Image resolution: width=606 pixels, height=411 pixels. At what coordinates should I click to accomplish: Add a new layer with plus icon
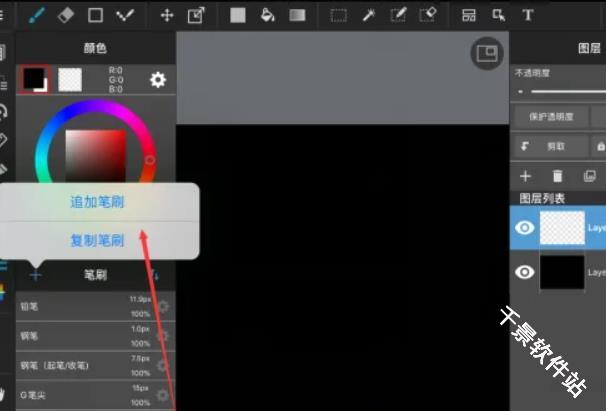tap(525, 176)
